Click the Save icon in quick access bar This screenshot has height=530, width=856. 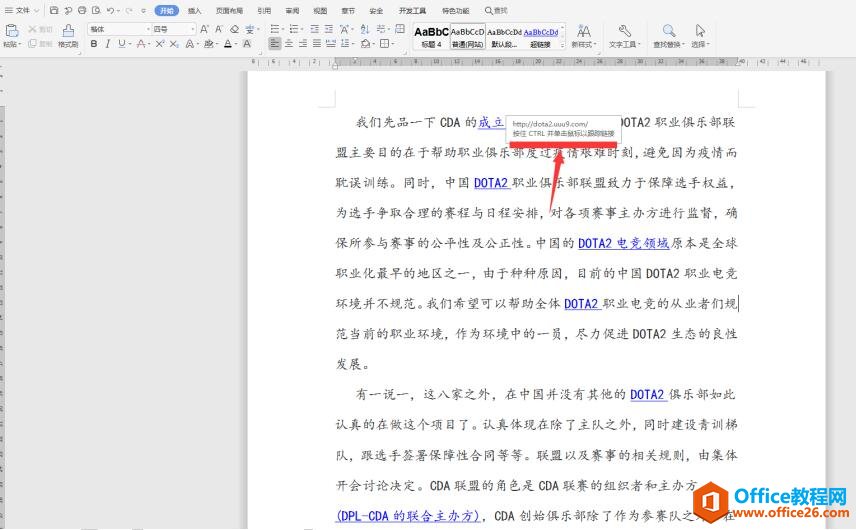pyautogui.click(x=54, y=10)
